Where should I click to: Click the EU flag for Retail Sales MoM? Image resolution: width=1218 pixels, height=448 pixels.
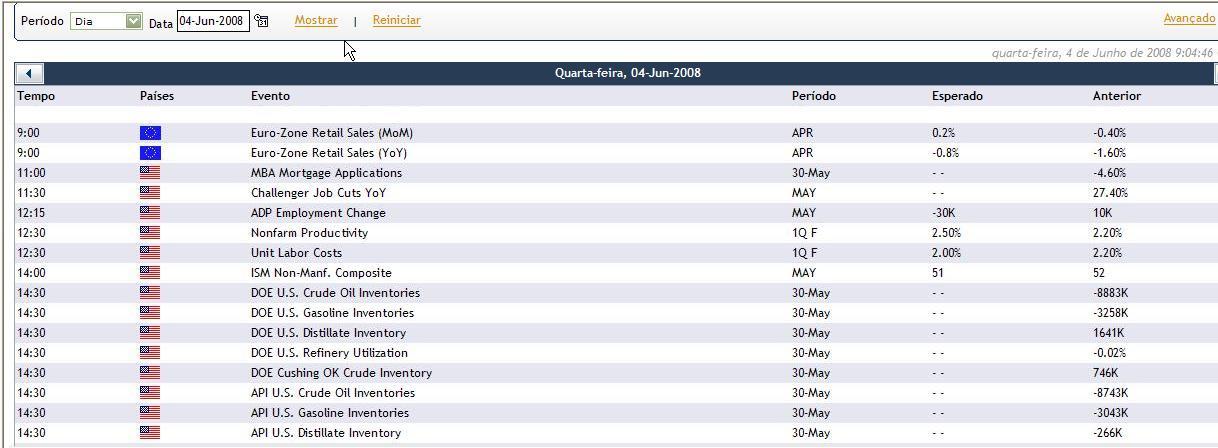pyautogui.click(x=150, y=133)
